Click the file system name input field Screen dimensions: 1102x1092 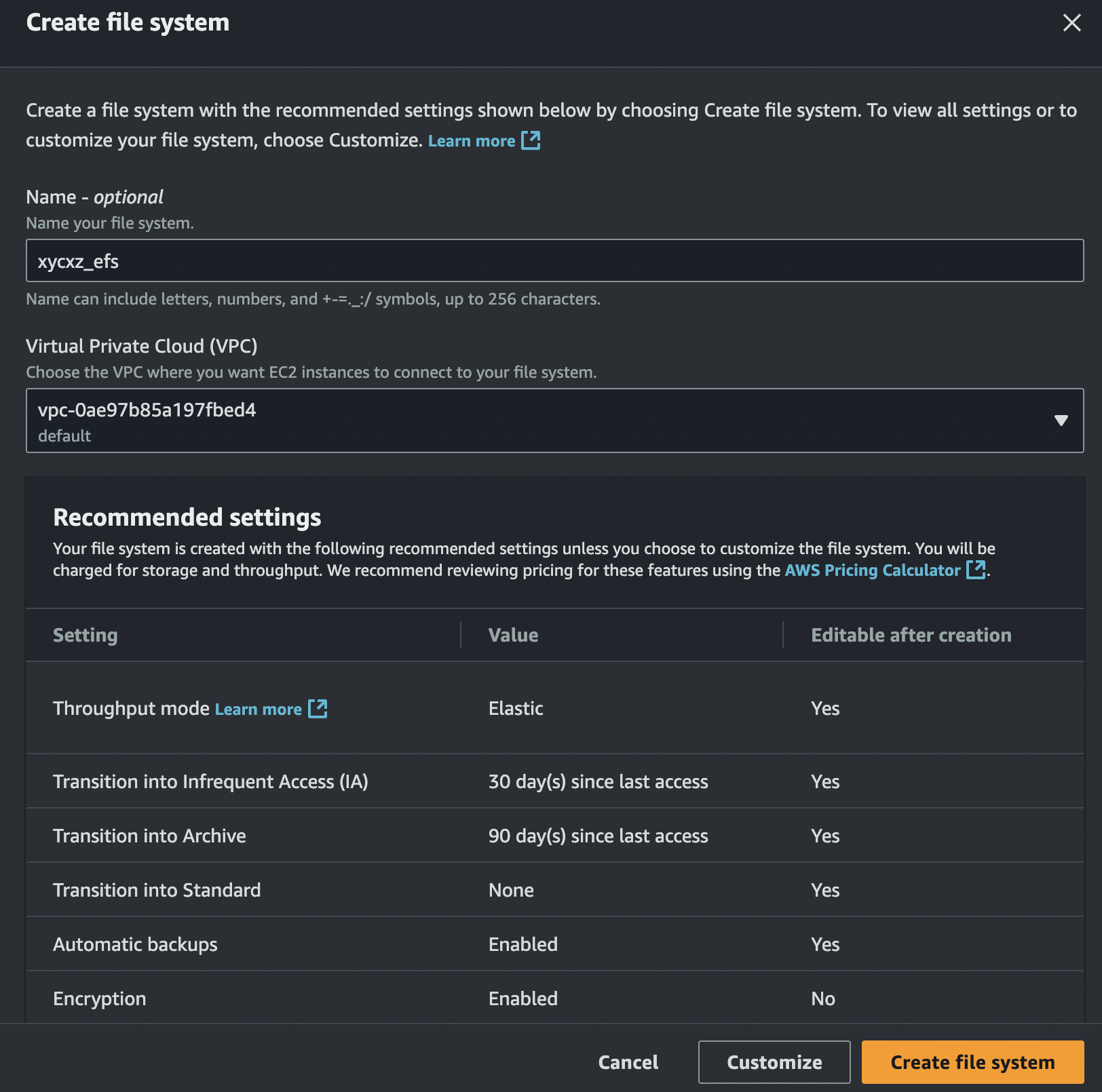pos(554,261)
